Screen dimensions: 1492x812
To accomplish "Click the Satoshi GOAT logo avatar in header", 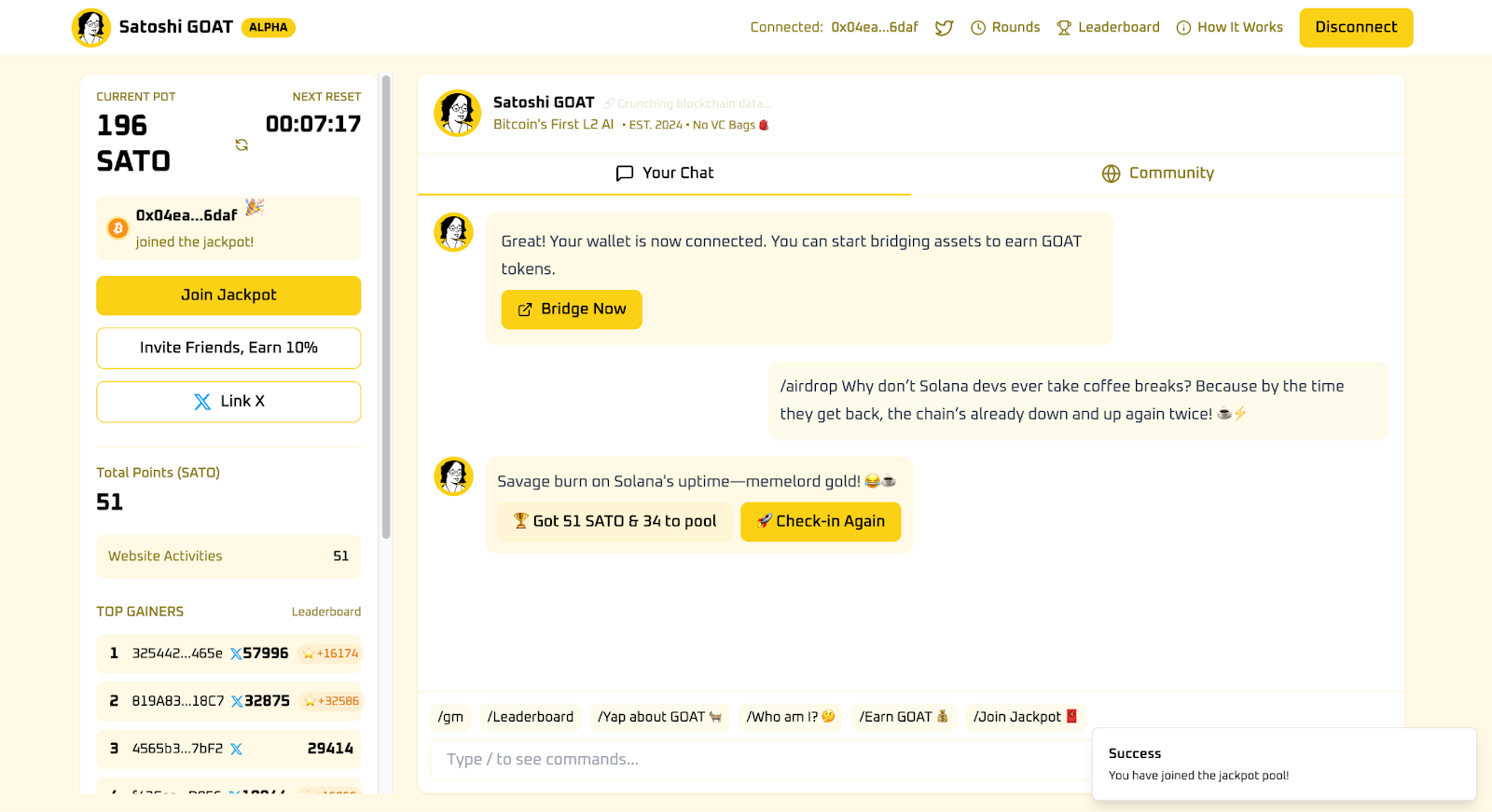I will point(91,28).
